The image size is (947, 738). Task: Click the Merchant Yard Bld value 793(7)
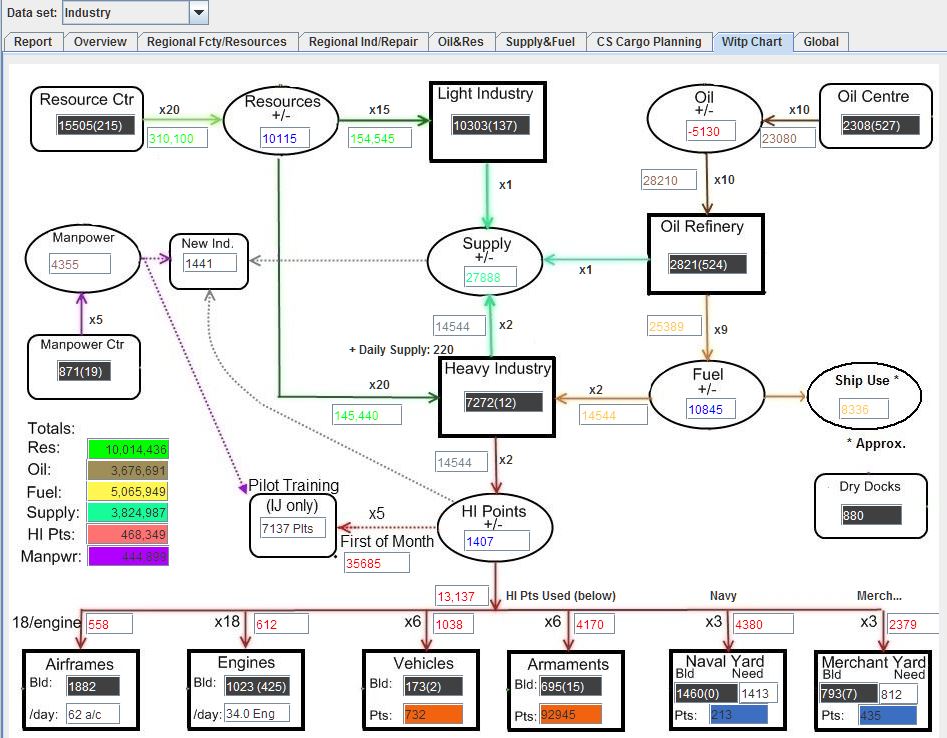pyautogui.click(x=848, y=693)
